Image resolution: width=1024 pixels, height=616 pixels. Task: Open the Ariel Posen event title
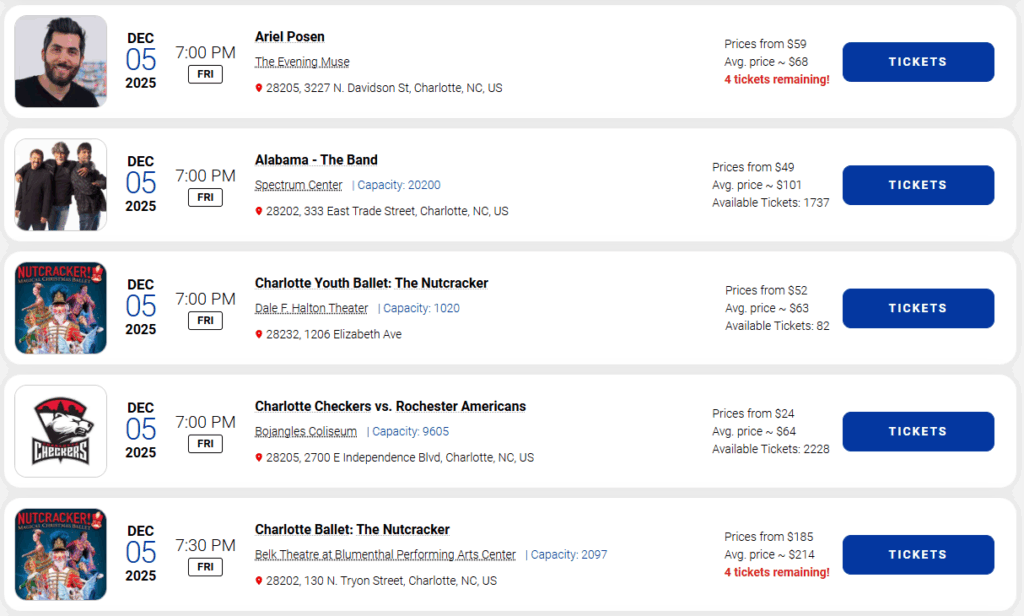point(290,37)
